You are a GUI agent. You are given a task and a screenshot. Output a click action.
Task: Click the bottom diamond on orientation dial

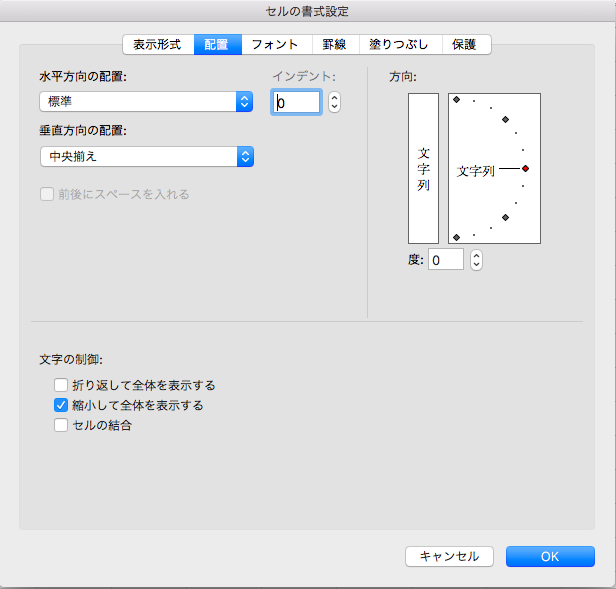(x=456, y=237)
